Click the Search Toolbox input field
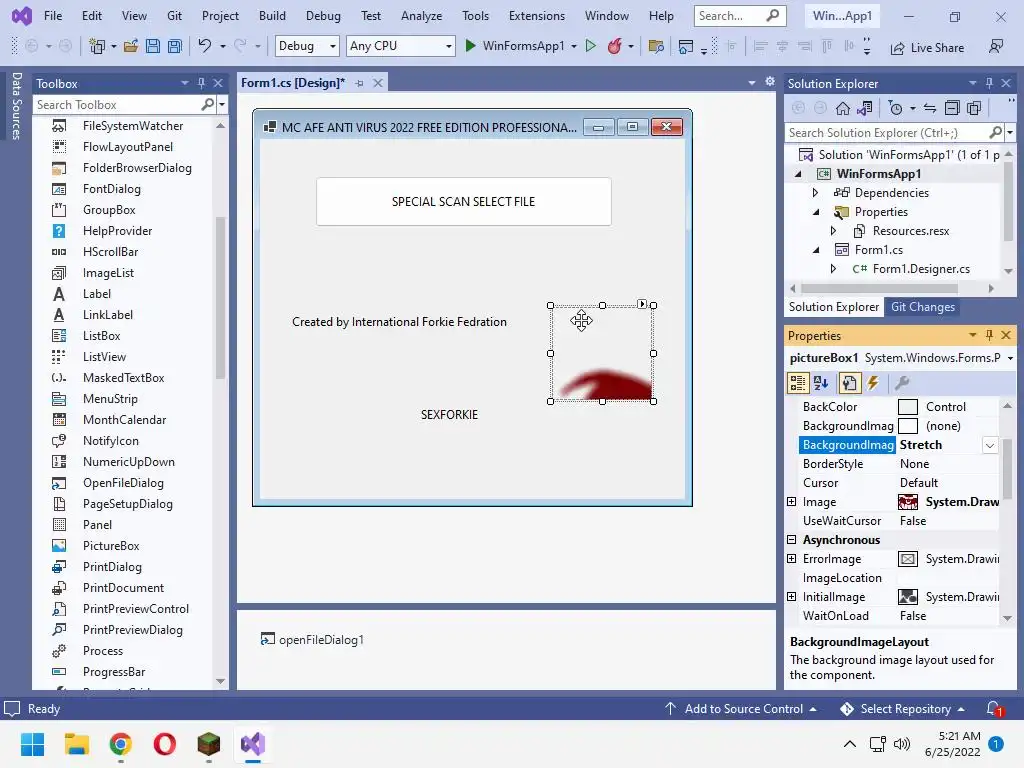The width and height of the screenshot is (1024, 768). 118,104
